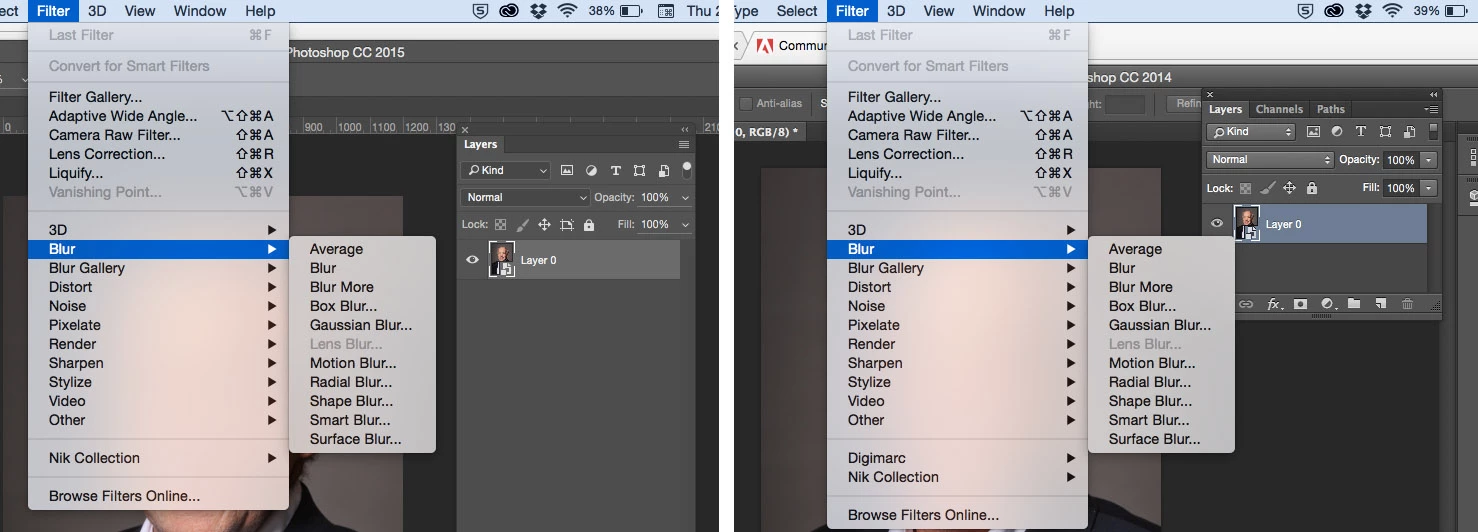This screenshot has height=532, width=1478.
Task: Click delete layer trash icon in CC 2014 panel
Action: pyautogui.click(x=1407, y=304)
